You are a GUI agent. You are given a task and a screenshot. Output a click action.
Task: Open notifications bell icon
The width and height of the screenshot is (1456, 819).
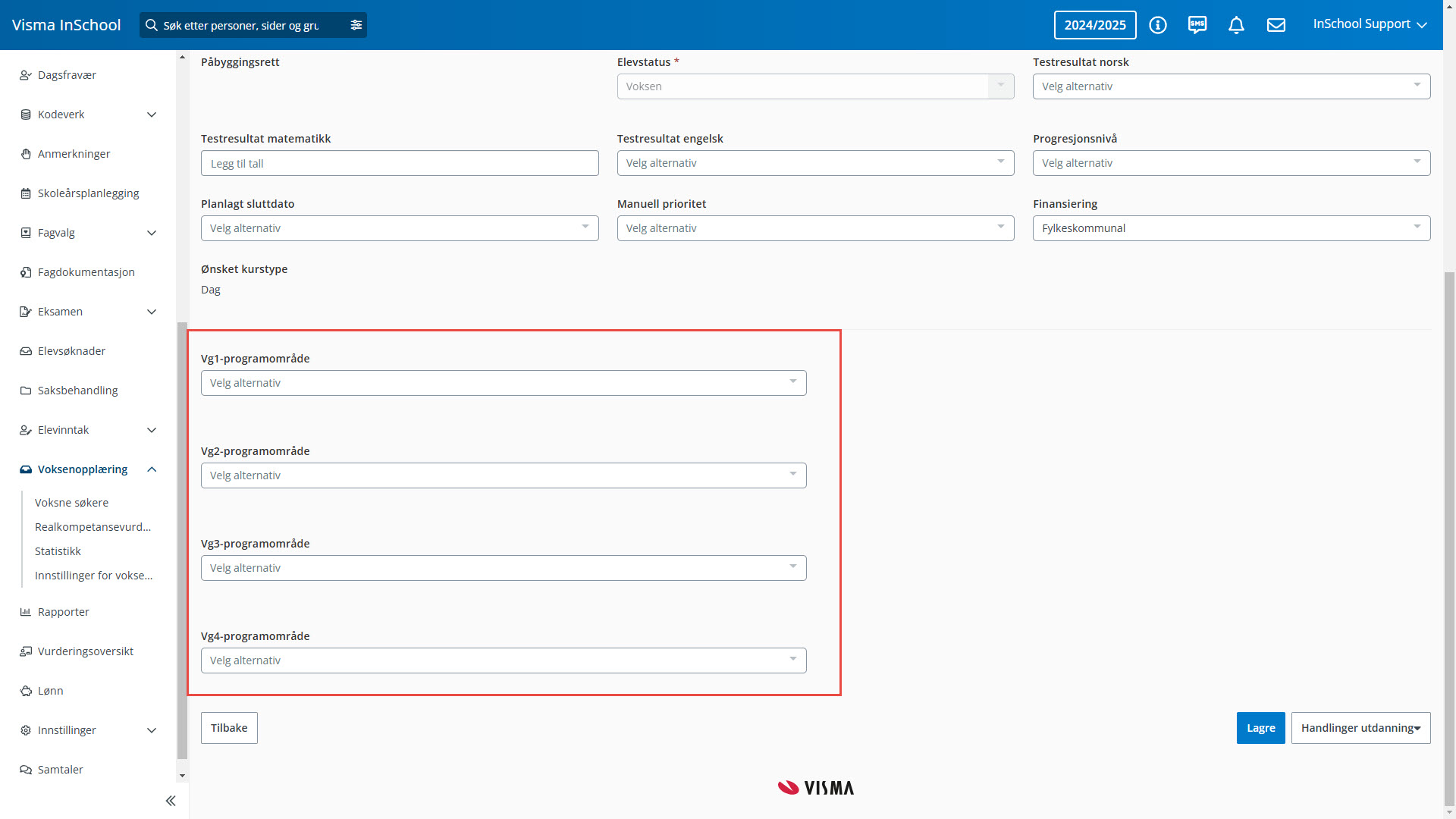pos(1236,25)
